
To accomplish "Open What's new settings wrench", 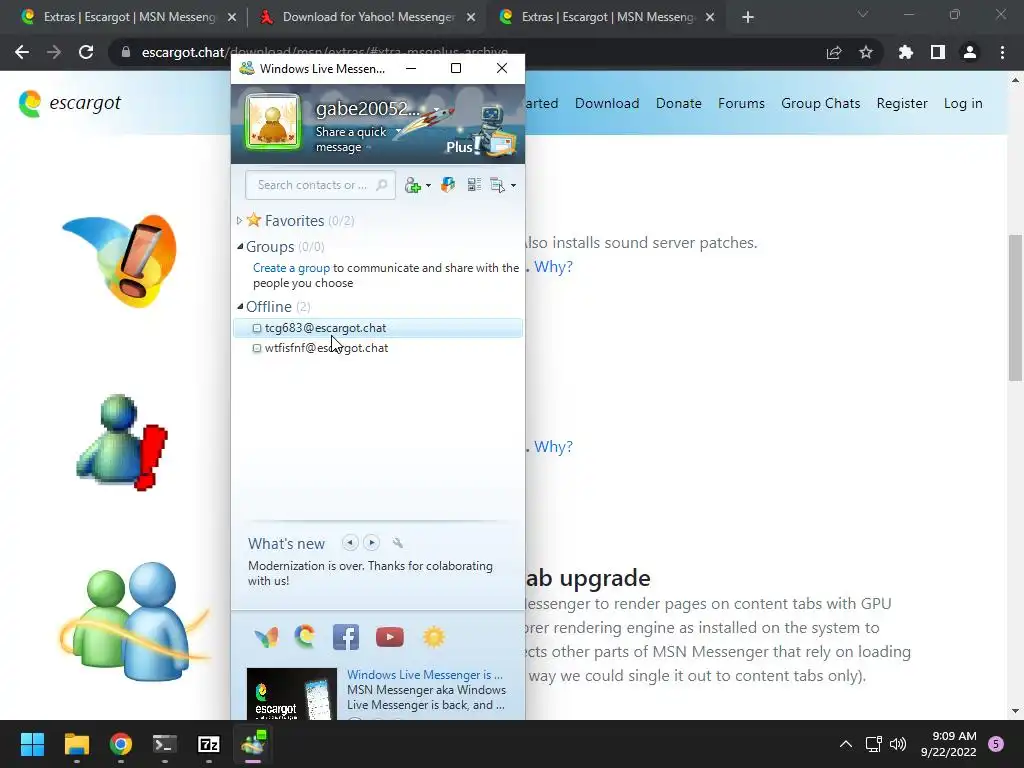I will tap(398, 543).
